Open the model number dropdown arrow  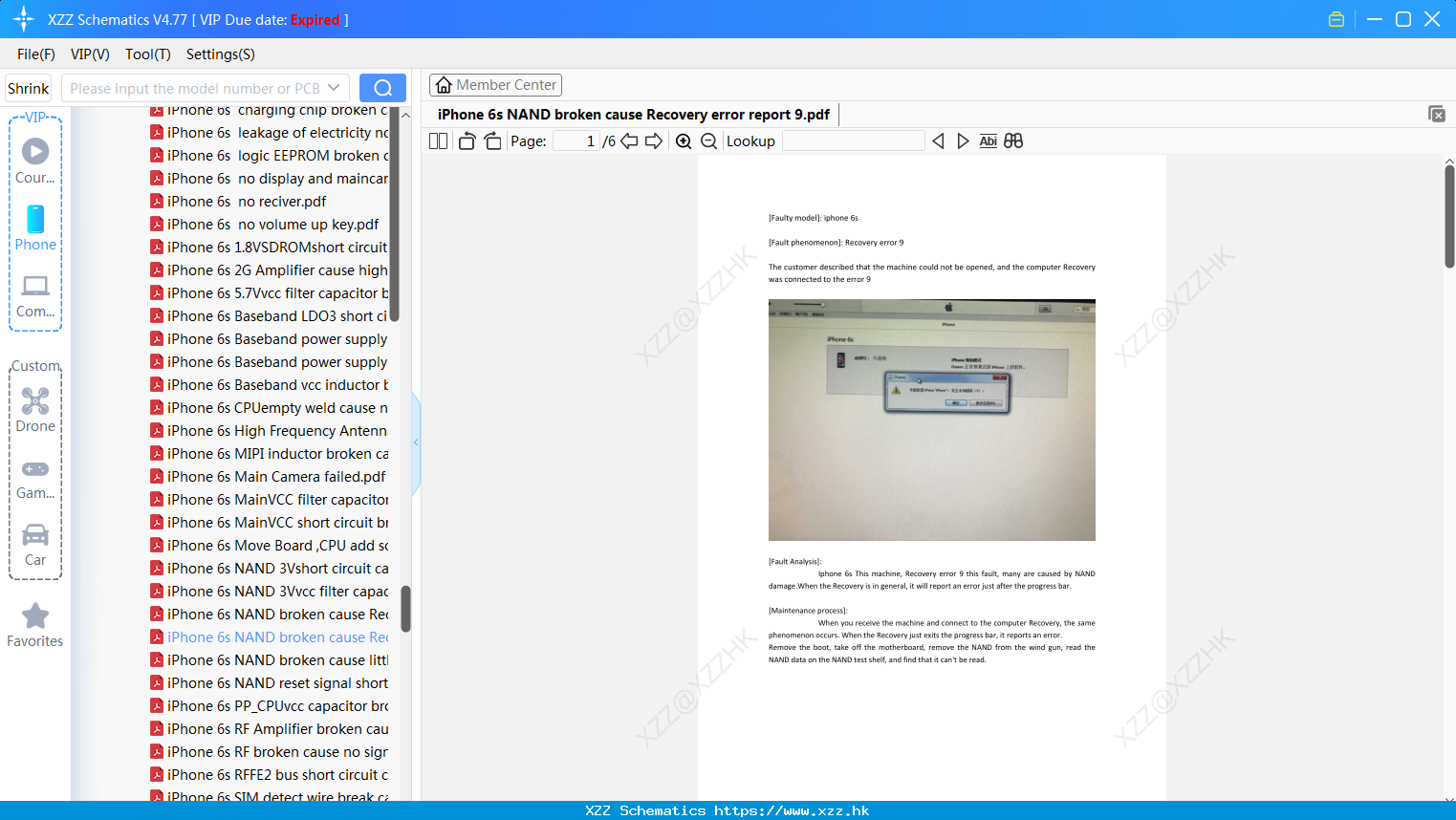tap(334, 88)
